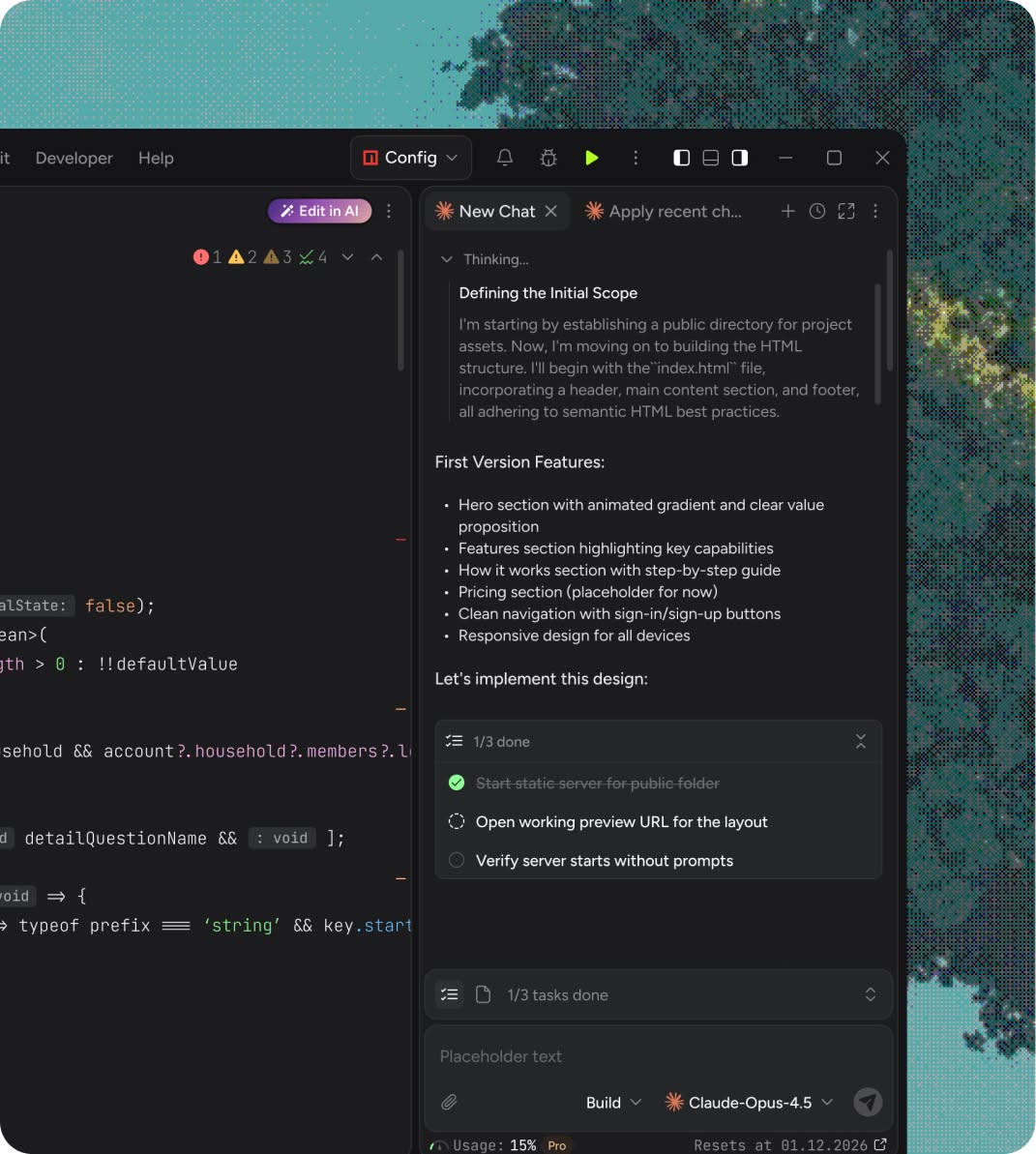Image resolution: width=1036 pixels, height=1154 pixels.
Task: Start a new chat with the plus icon
Action: pyautogui.click(x=787, y=211)
